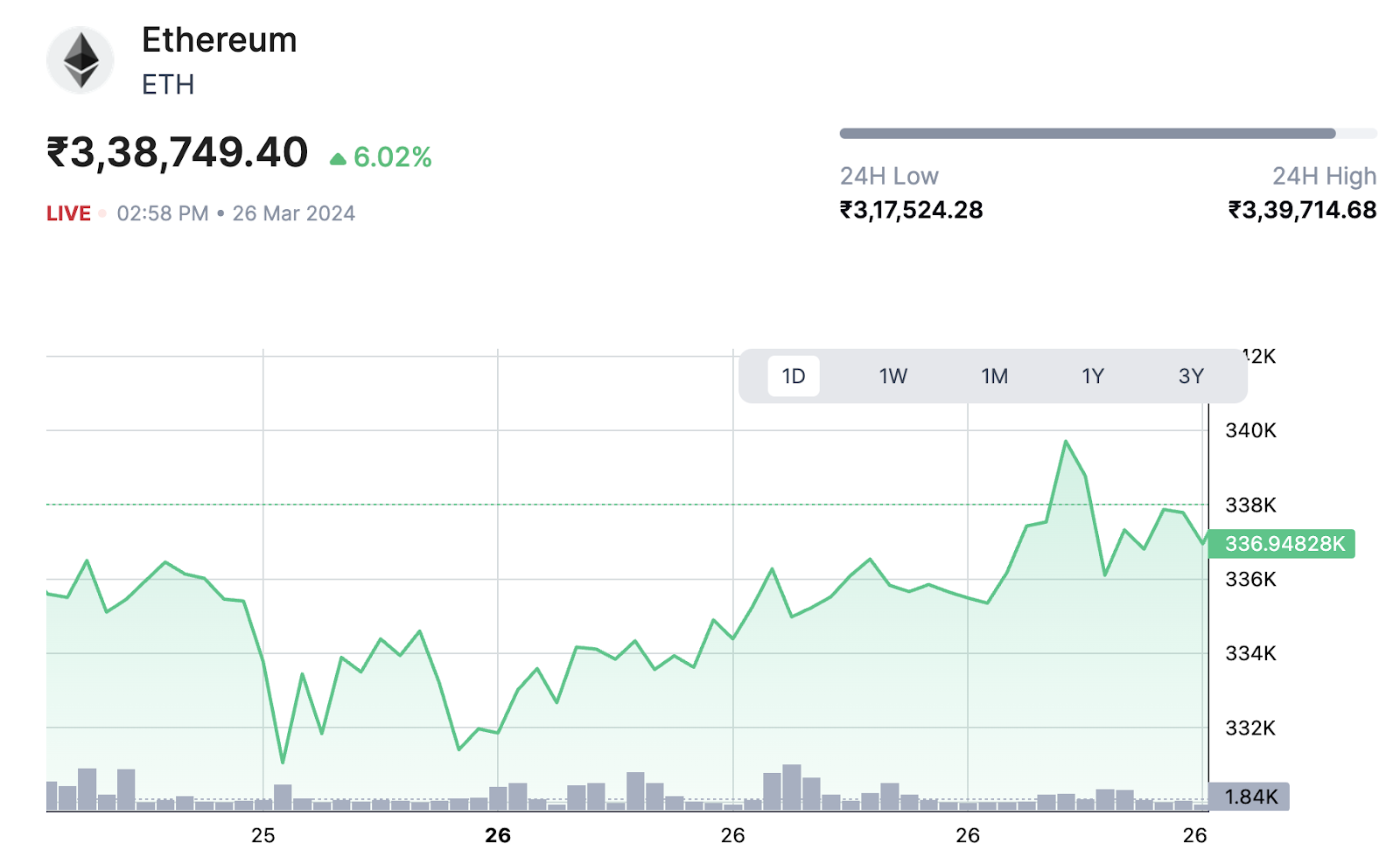Click the Ethereum logo icon
This screenshot has width=1400, height=864.
coord(80,59)
